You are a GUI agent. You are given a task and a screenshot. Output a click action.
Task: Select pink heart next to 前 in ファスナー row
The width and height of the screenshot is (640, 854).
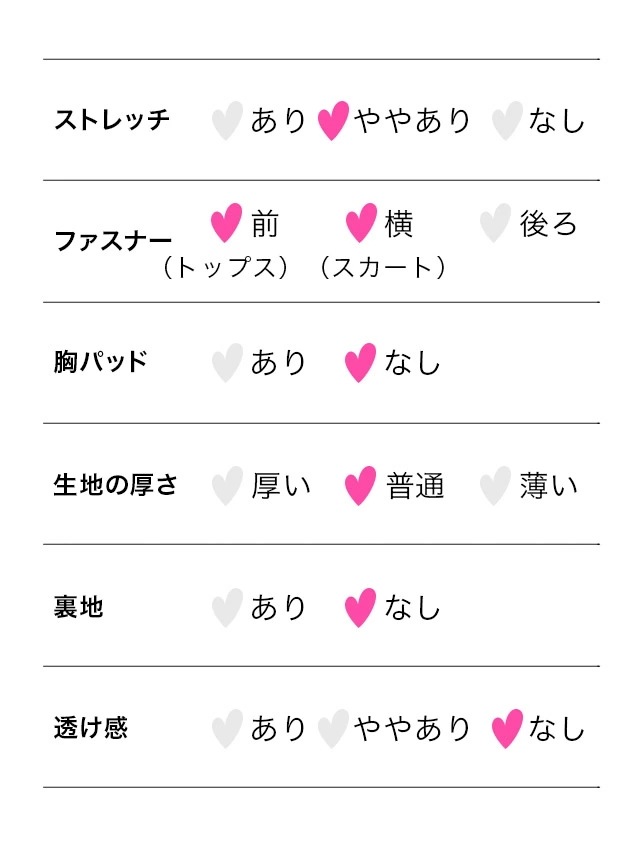click(226, 223)
